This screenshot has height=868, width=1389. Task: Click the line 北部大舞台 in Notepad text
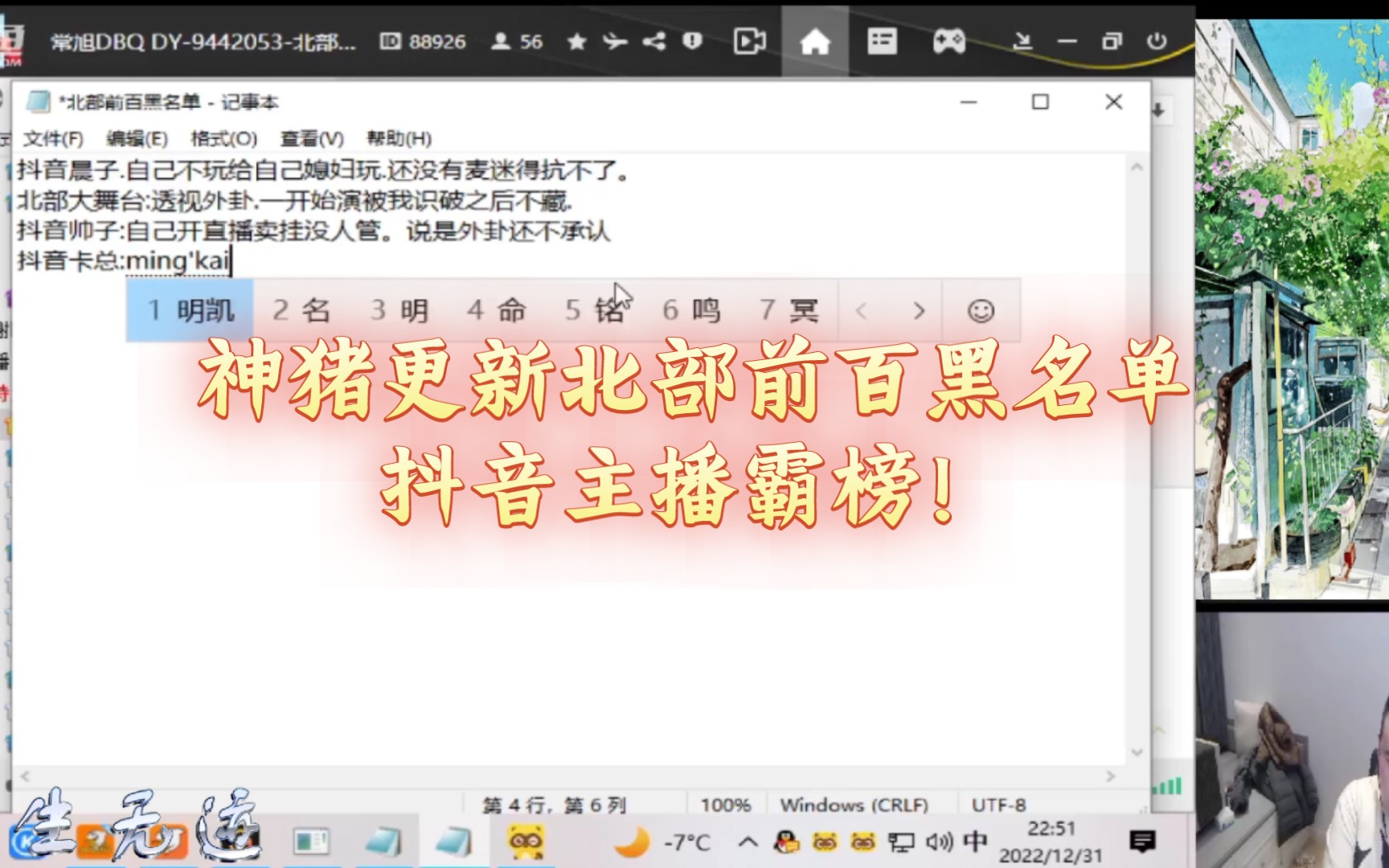[294, 201]
